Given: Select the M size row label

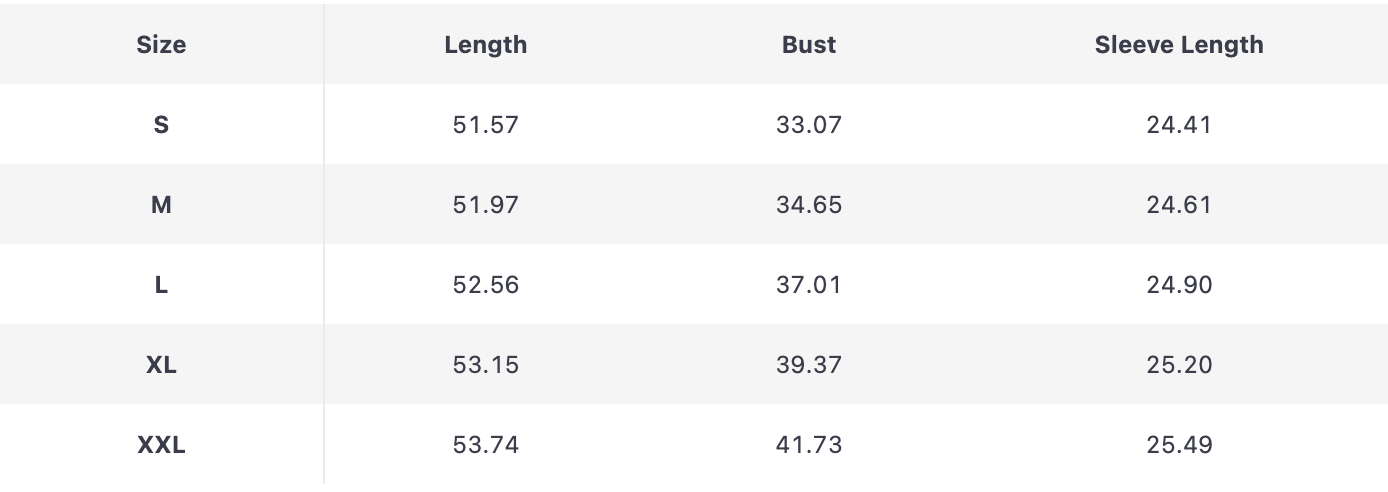Looking at the screenshot, I should pyautogui.click(x=161, y=205).
